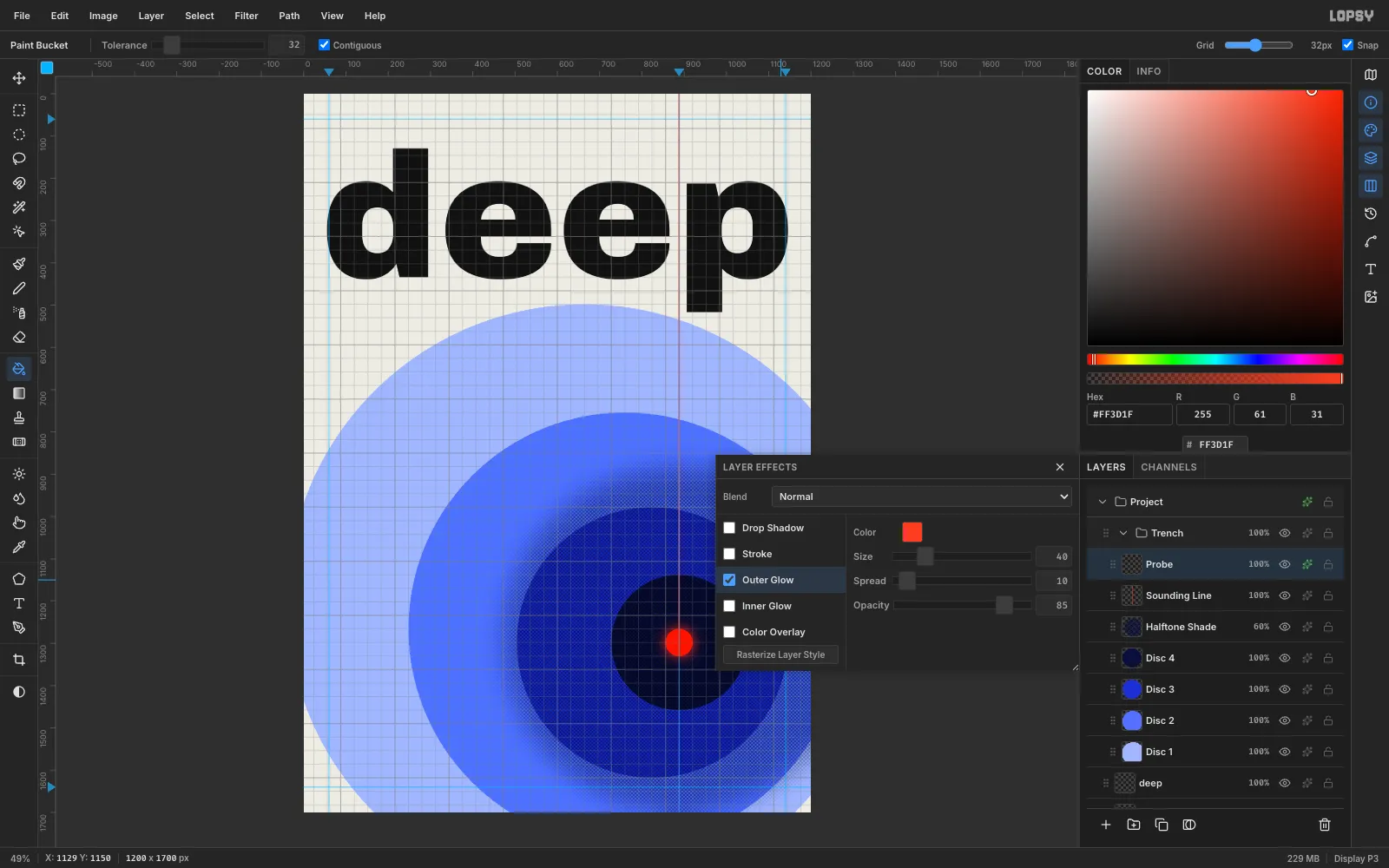Screen dimensions: 1389x868
Task: Open the Path menu
Action: (x=289, y=16)
